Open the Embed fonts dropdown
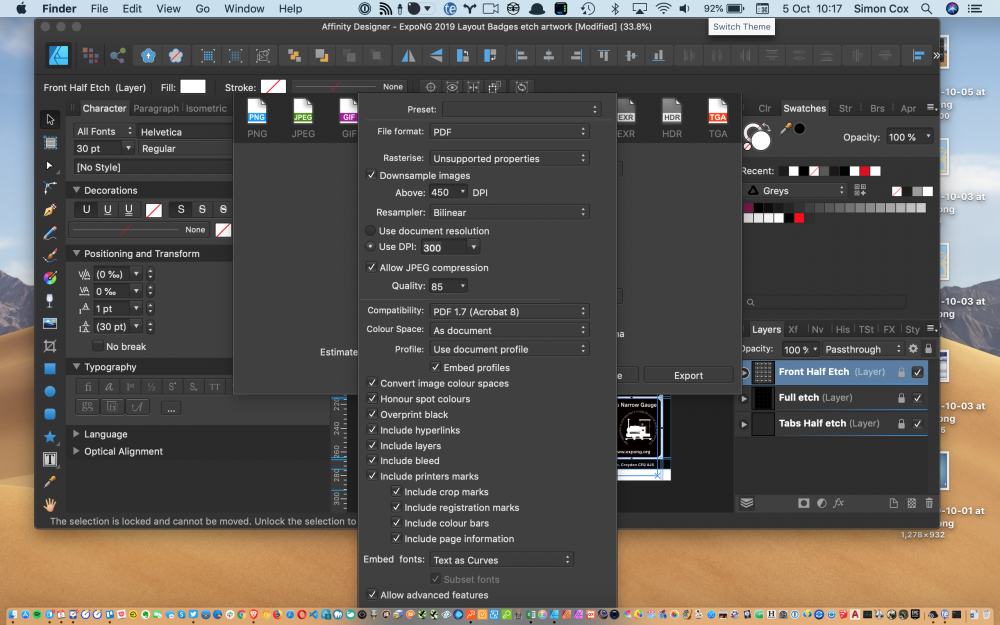The height and width of the screenshot is (625, 1000). 501,559
